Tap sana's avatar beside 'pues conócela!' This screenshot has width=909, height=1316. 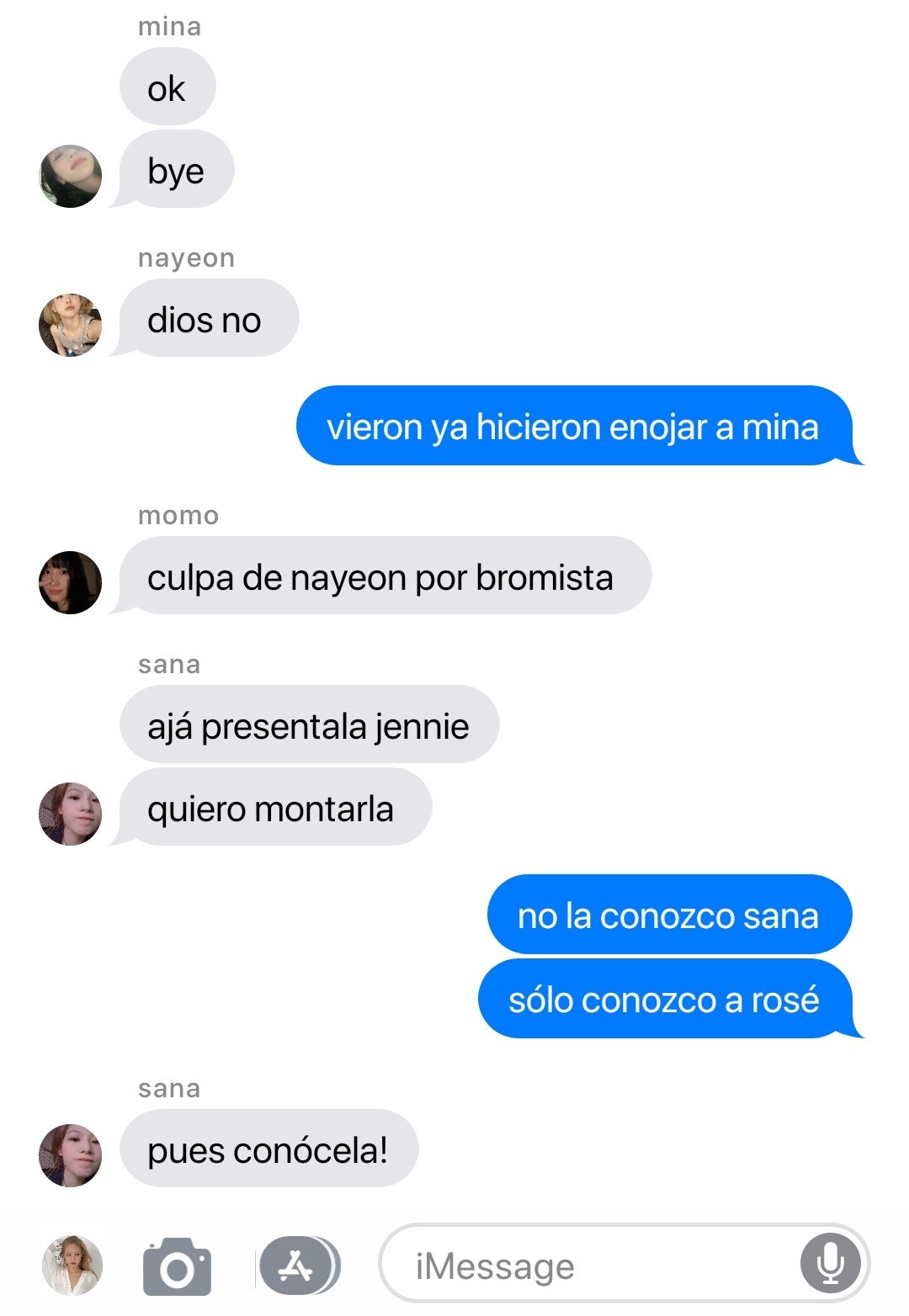tap(71, 1155)
